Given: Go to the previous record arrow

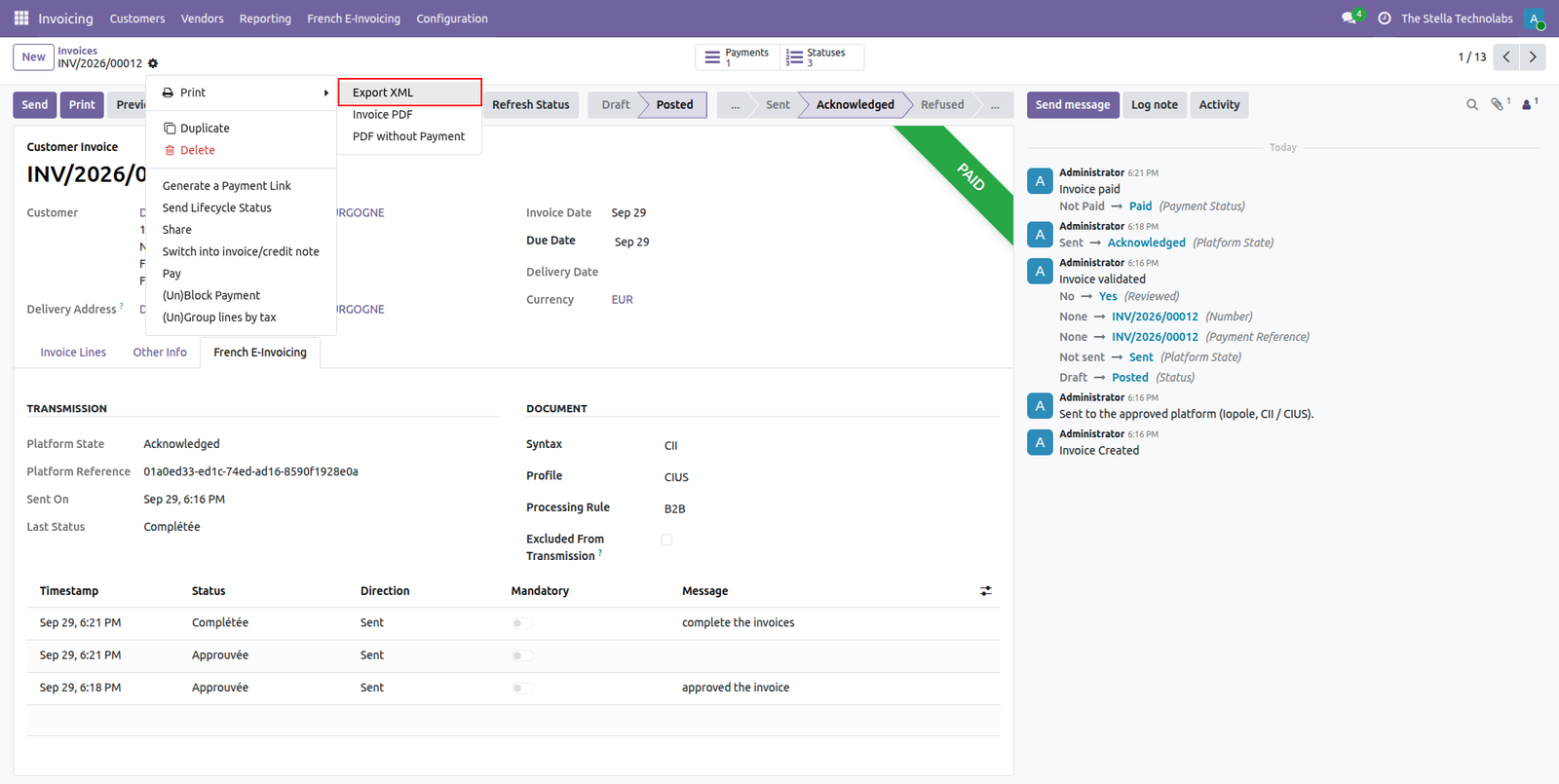Looking at the screenshot, I should click(x=1506, y=57).
